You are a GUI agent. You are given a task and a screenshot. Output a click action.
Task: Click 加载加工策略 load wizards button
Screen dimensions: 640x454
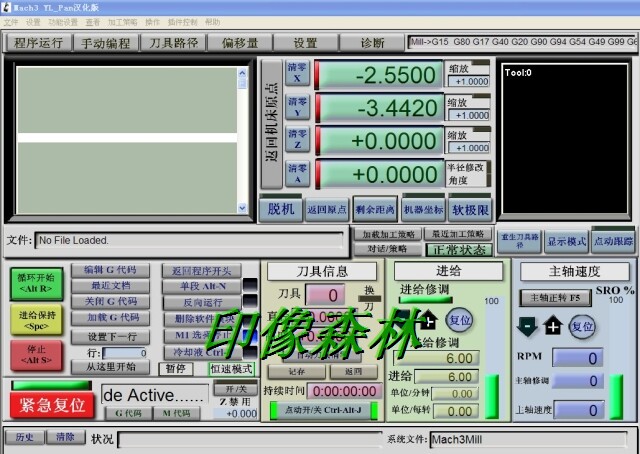pos(388,234)
